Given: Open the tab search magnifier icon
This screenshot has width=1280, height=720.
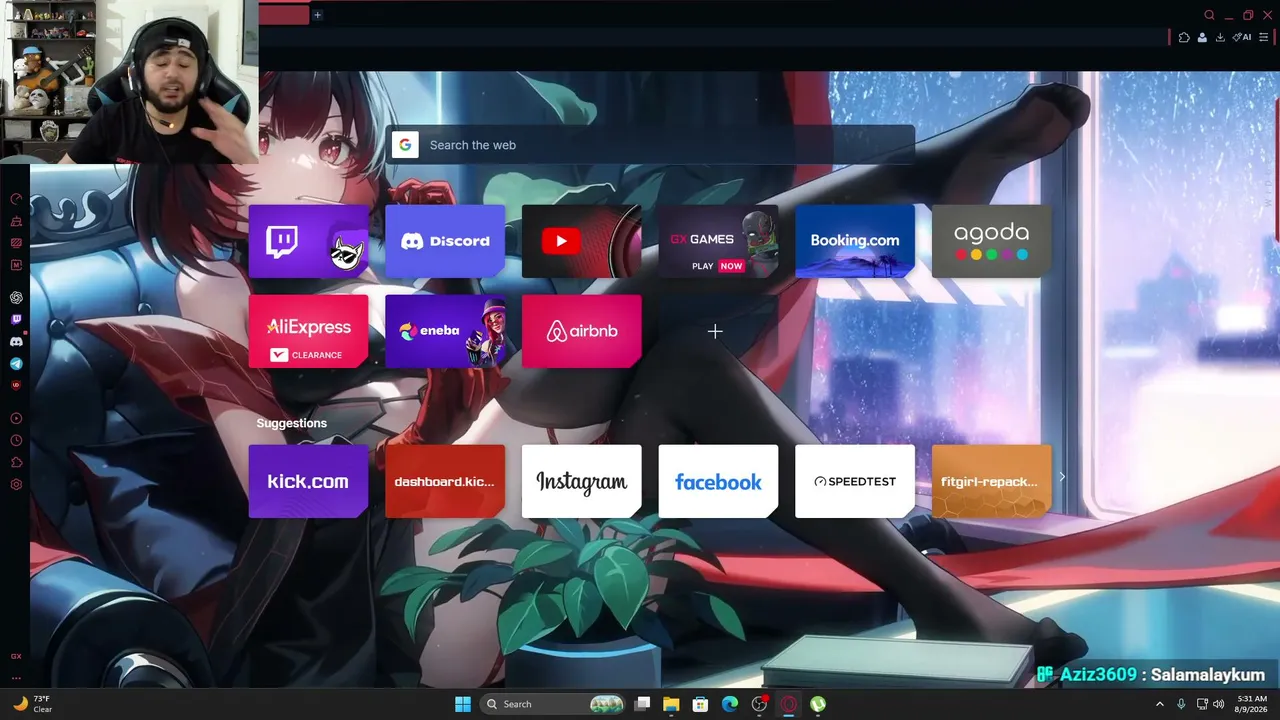Looking at the screenshot, I should [x=1209, y=15].
